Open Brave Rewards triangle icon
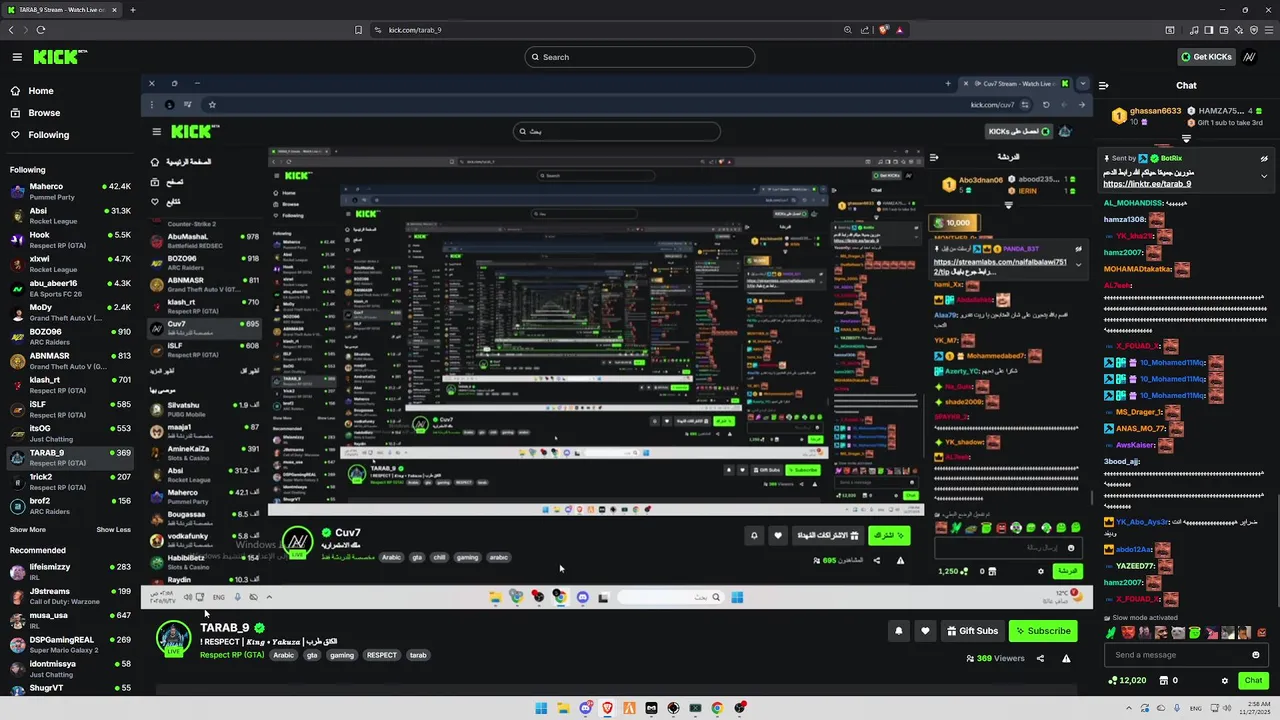Viewport: 1280px width, 720px height. 900,30
